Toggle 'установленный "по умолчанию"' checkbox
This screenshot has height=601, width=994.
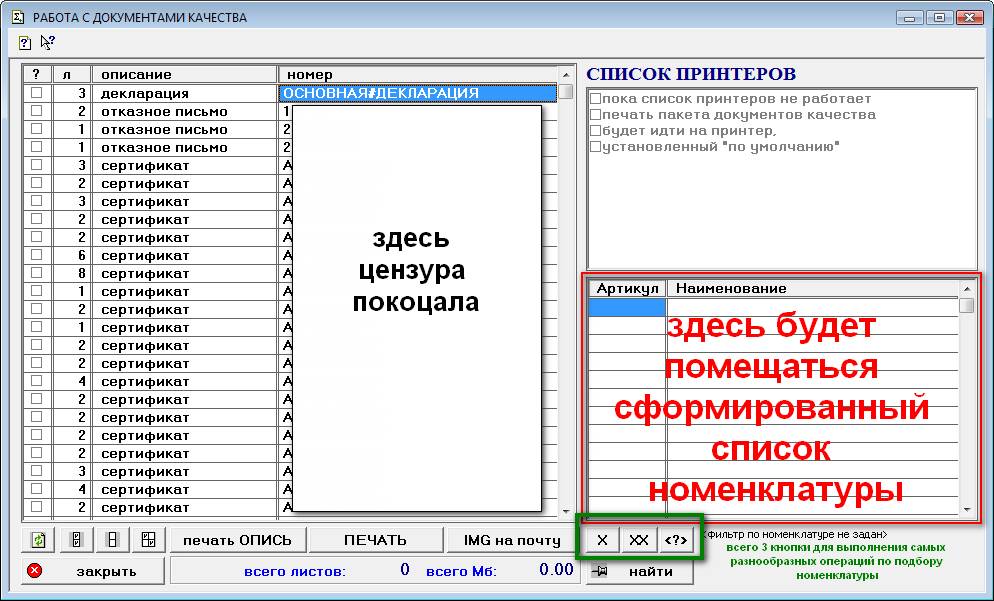click(x=595, y=146)
